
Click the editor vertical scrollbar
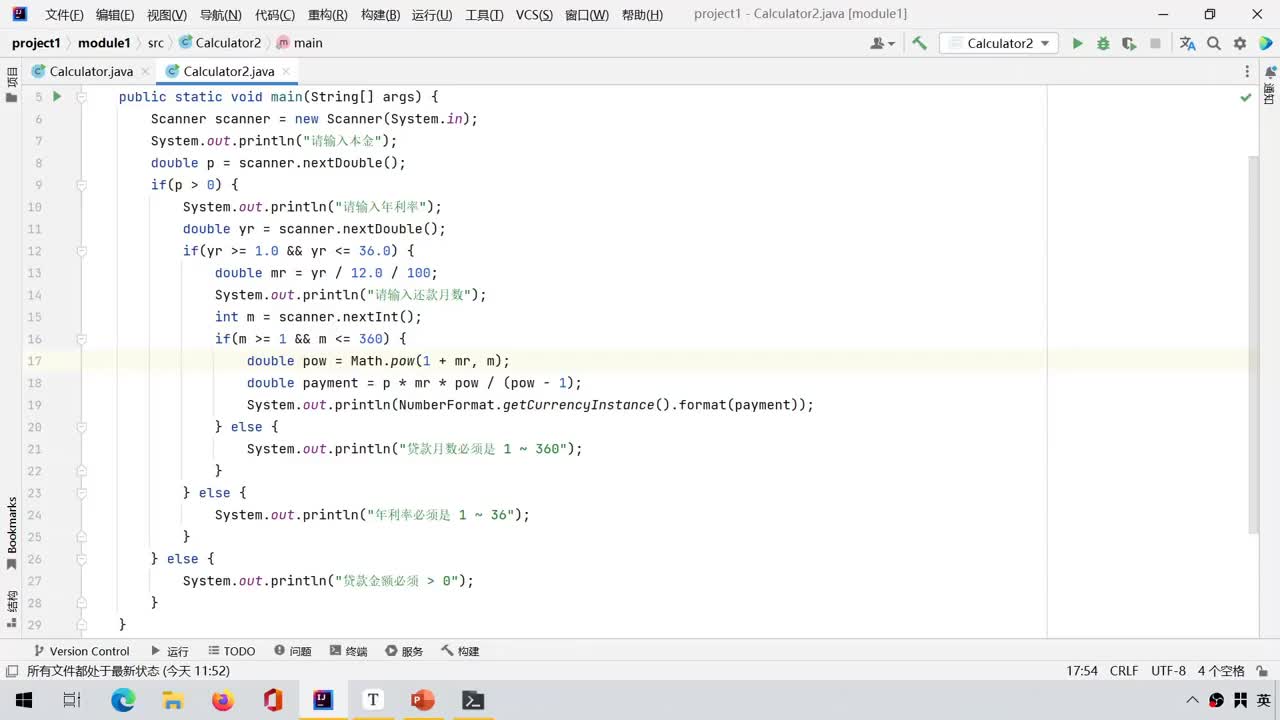(x=1254, y=345)
